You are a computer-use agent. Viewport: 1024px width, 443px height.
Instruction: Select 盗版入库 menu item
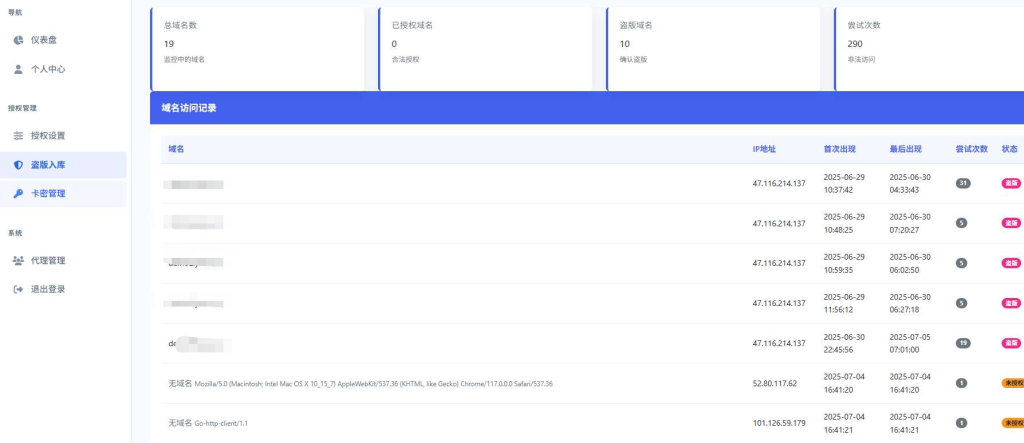coord(63,165)
